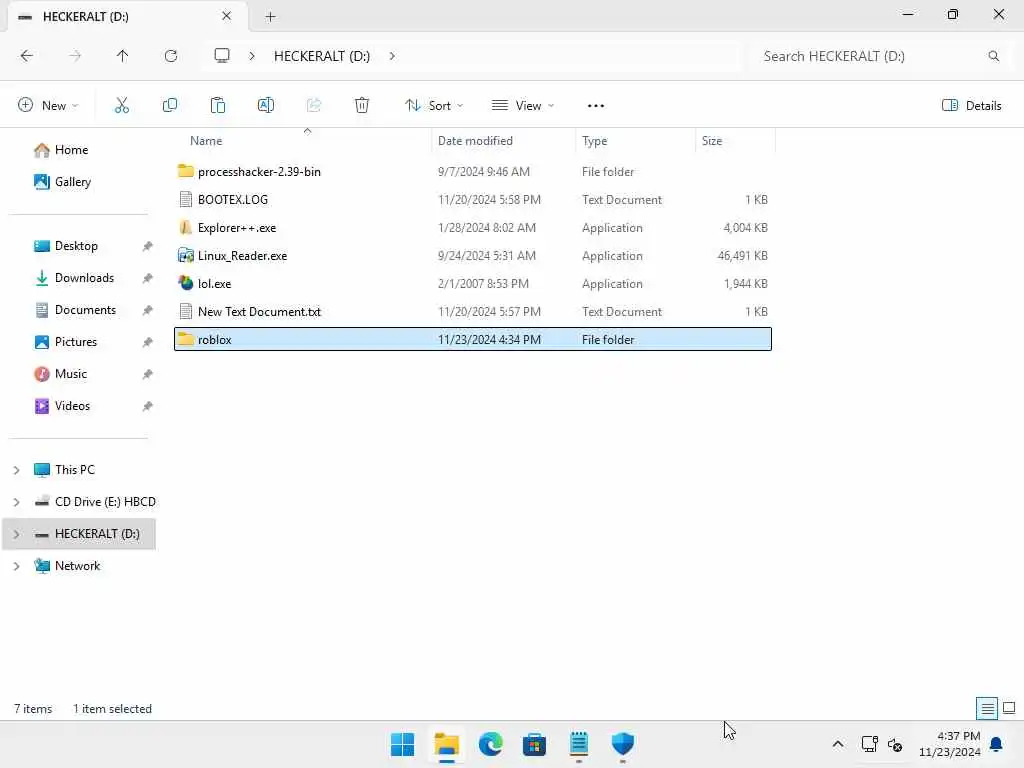Click HECKERALT (D:) breadcrumb in address bar
The height and width of the screenshot is (768, 1024).
coord(321,56)
